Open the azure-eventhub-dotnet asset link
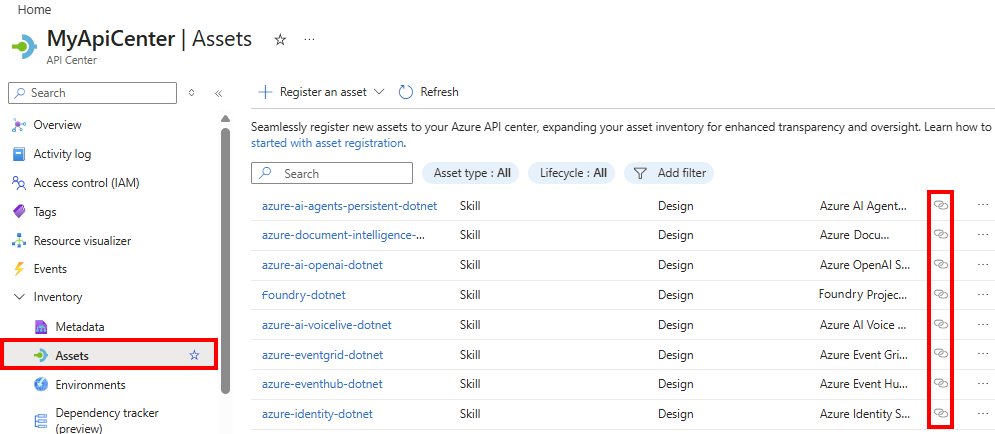This screenshot has height=434, width=995. tap(322, 384)
